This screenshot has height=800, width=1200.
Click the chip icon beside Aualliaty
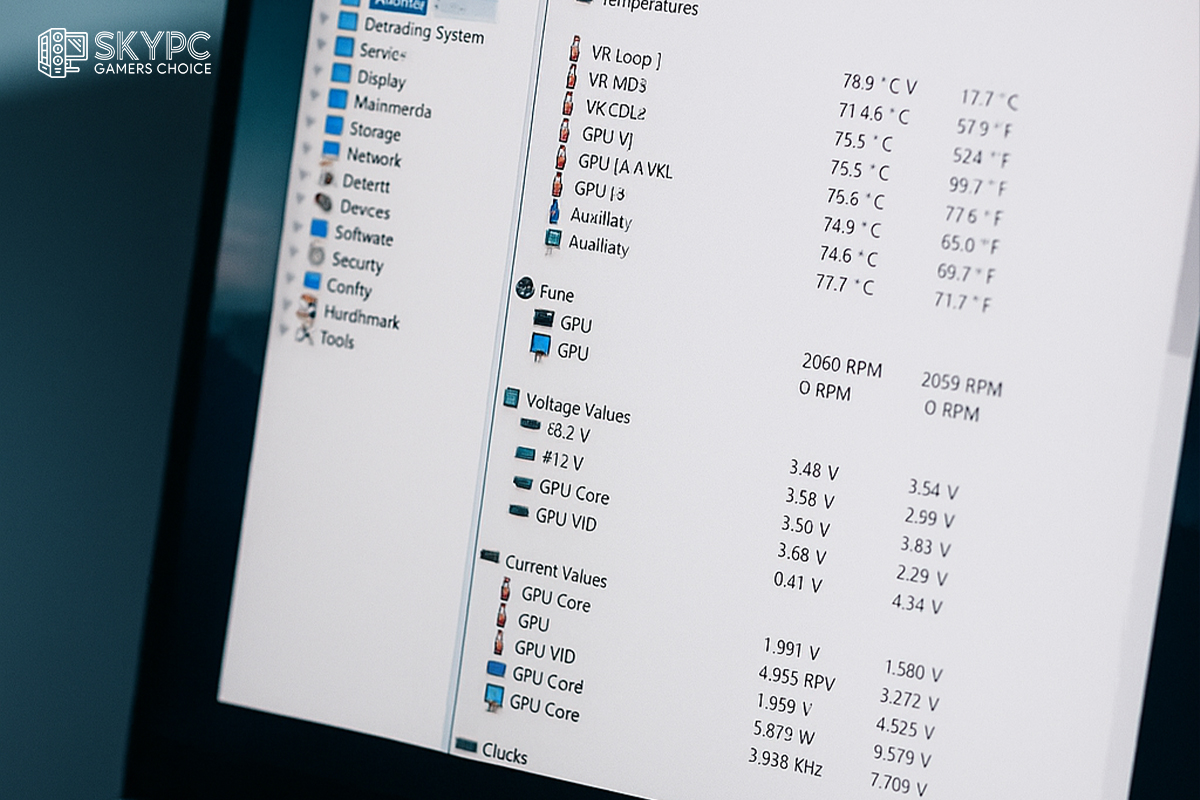click(552, 239)
